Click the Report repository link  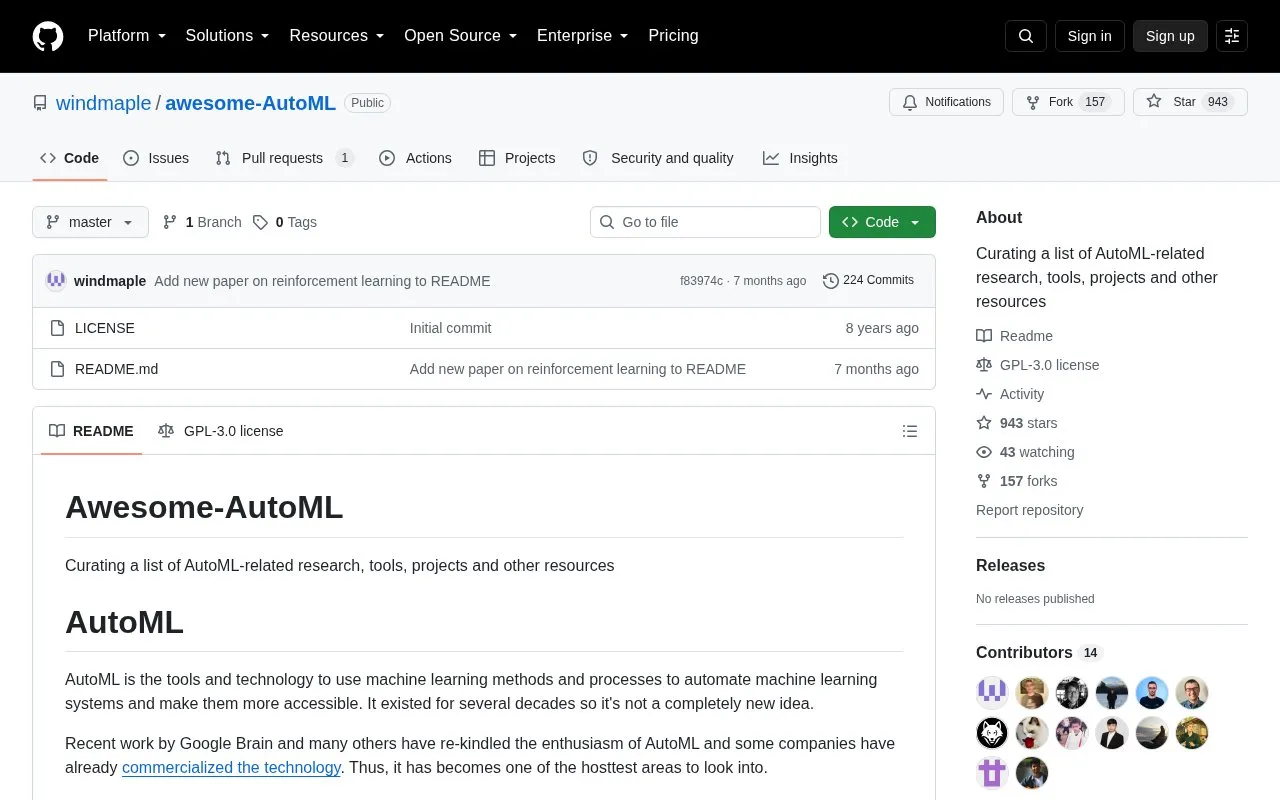click(1029, 510)
